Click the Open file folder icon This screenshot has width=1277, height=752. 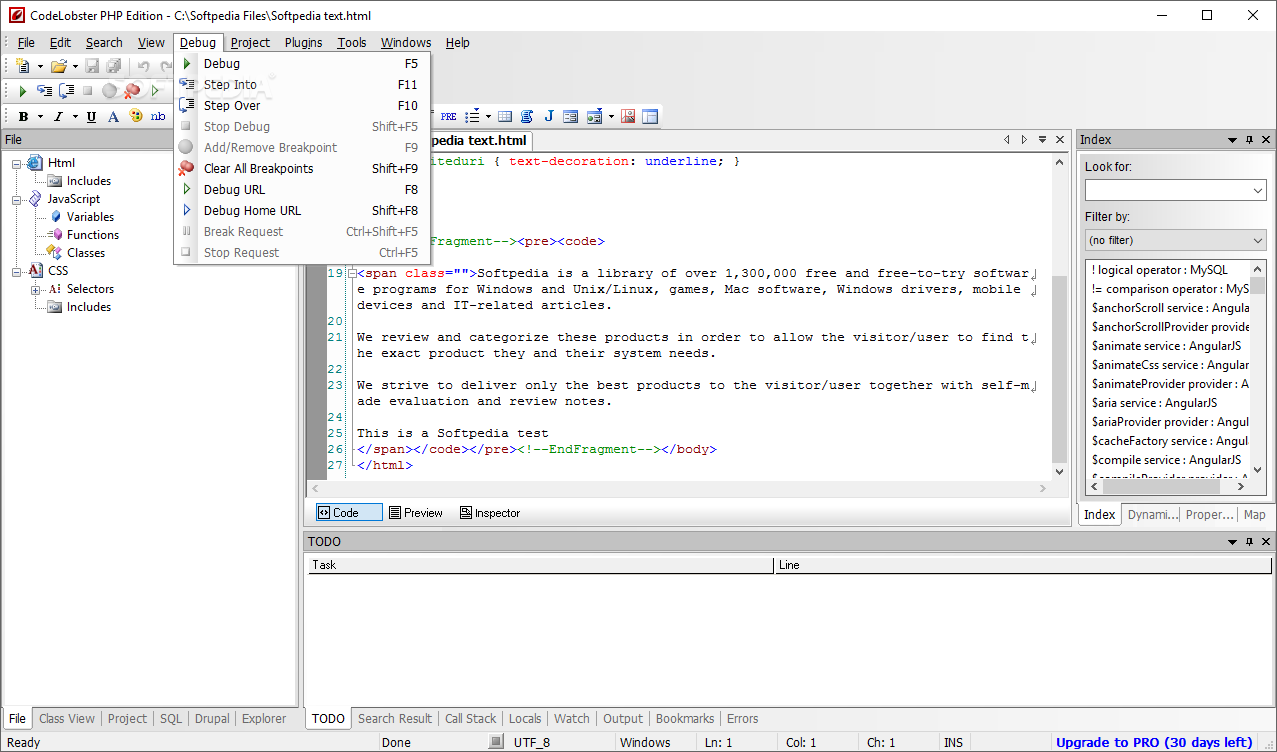[58, 66]
